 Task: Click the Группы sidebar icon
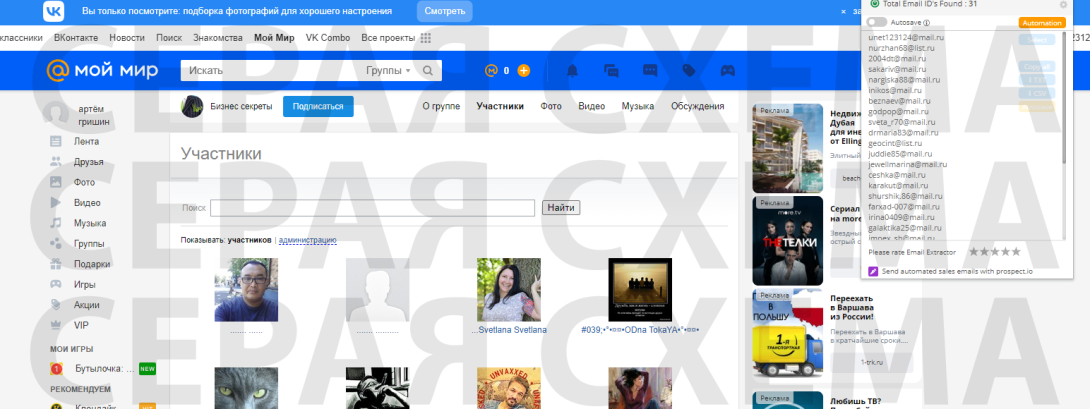tap(56, 243)
